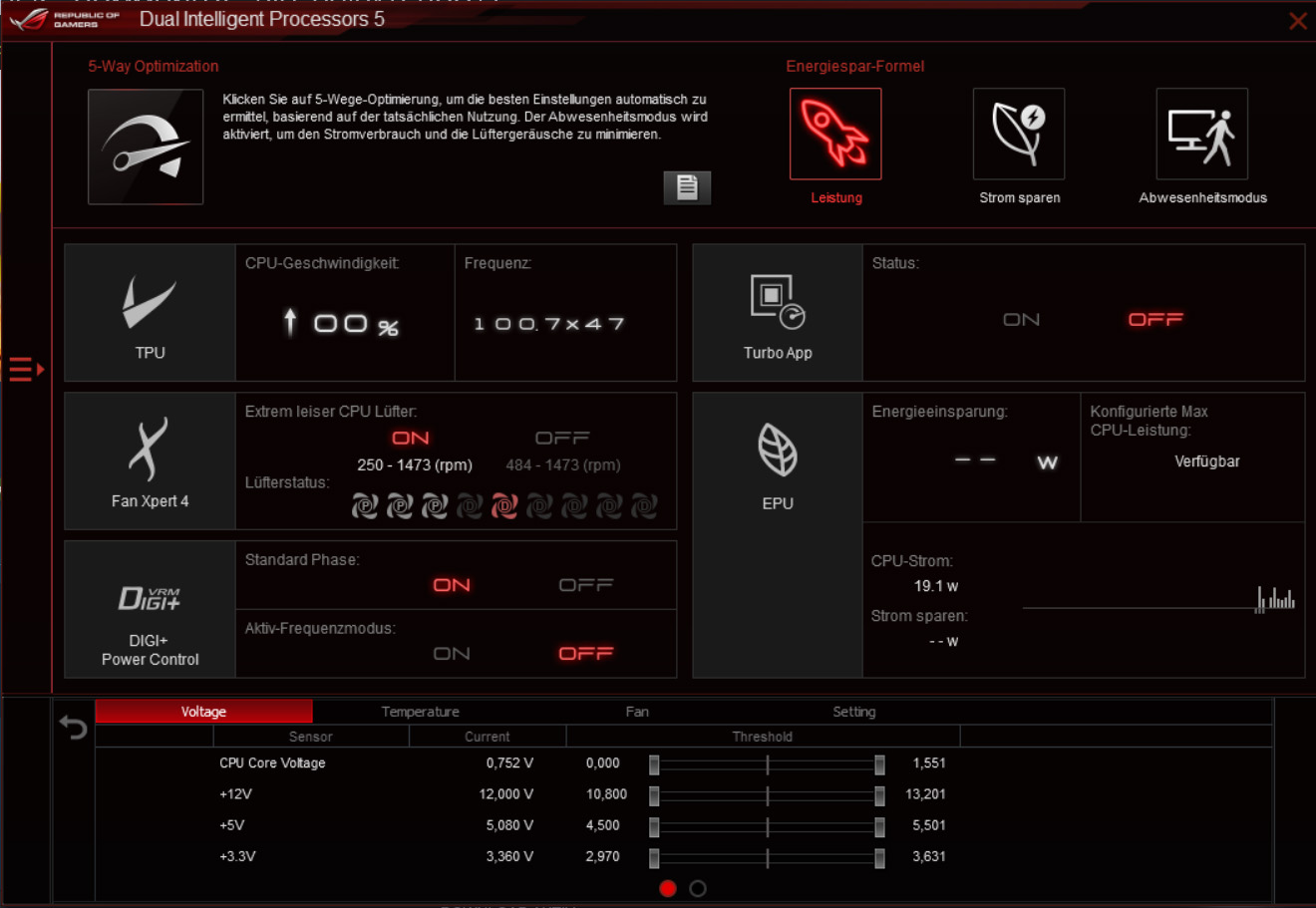Image resolution: width=1316 pixels, height=908 pixels.
Task: Switch to the Temperature tab
Action: pyautogui.click(x=420, y=712)
